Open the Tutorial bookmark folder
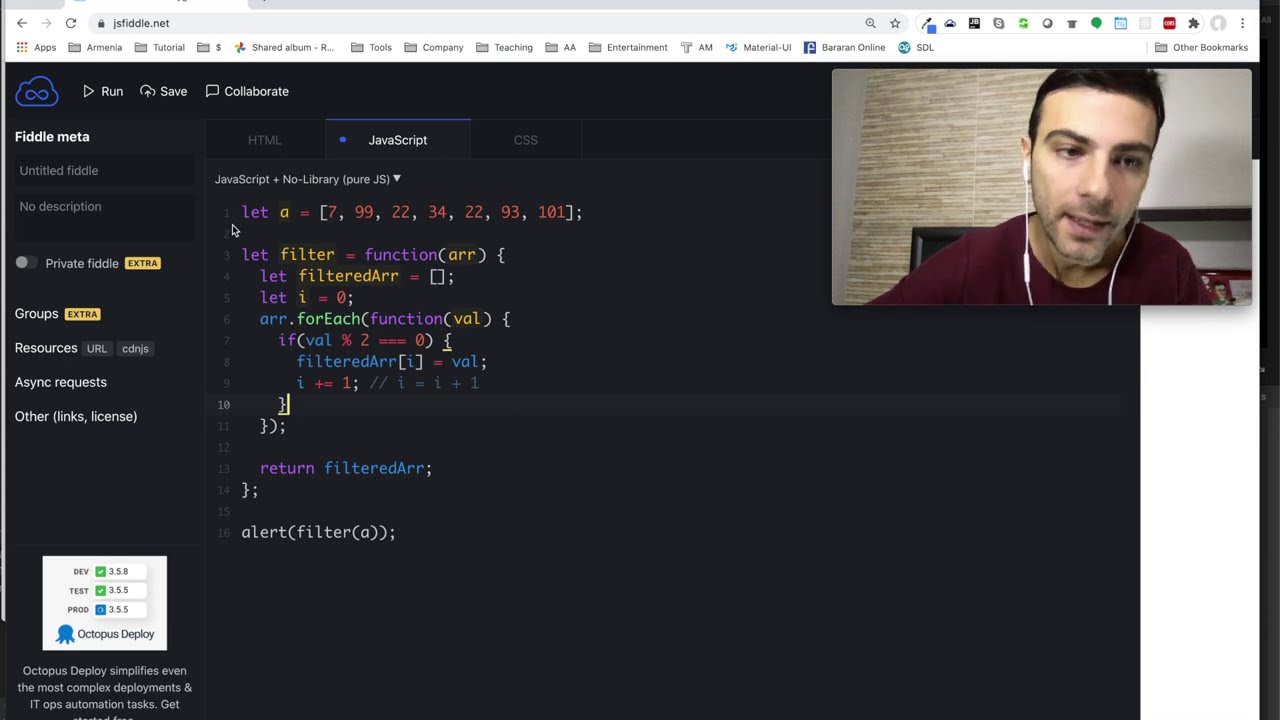 click(160, 48)
